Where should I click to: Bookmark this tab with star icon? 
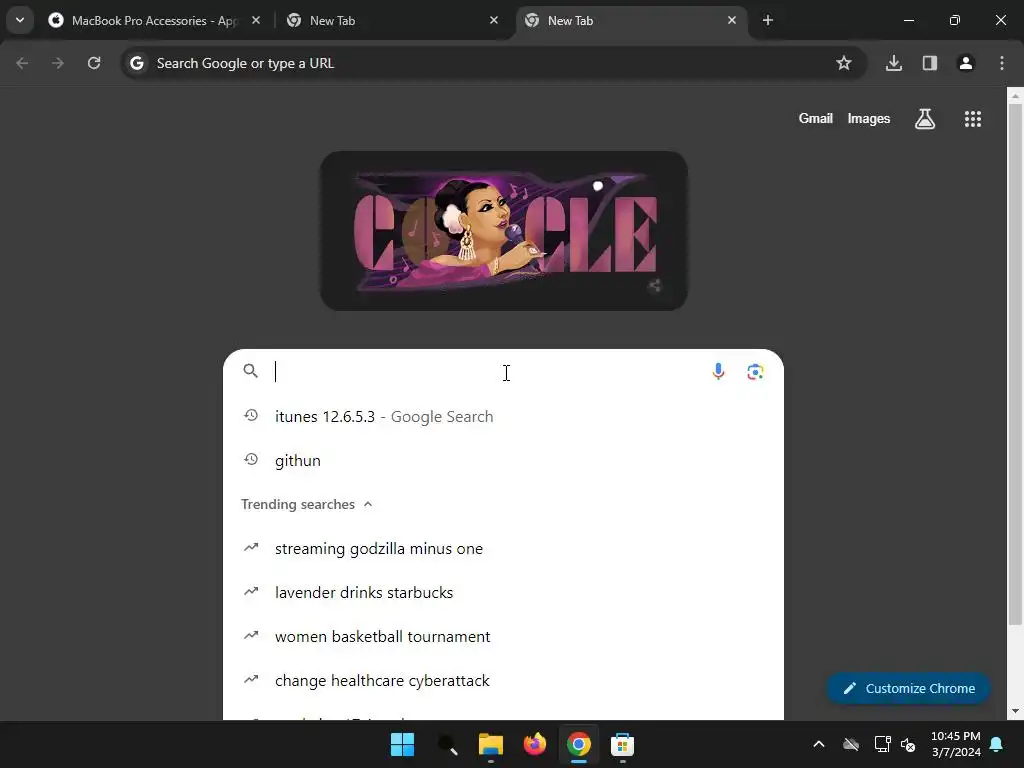[844, 63]
